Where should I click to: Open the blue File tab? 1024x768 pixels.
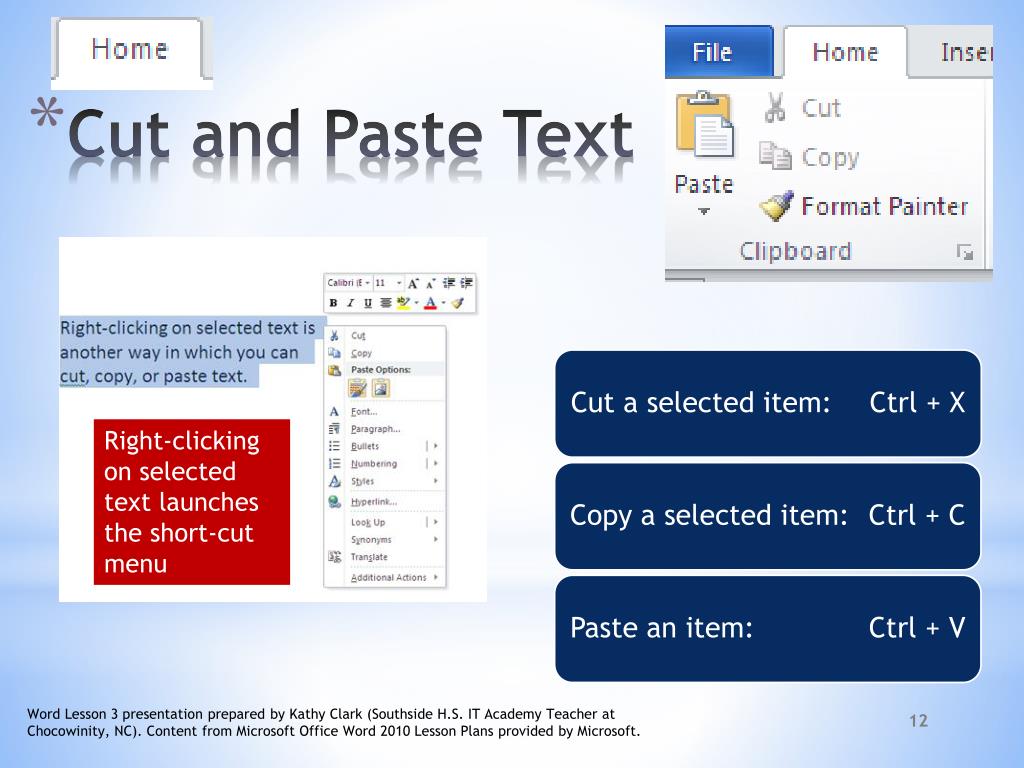point(719,52)
